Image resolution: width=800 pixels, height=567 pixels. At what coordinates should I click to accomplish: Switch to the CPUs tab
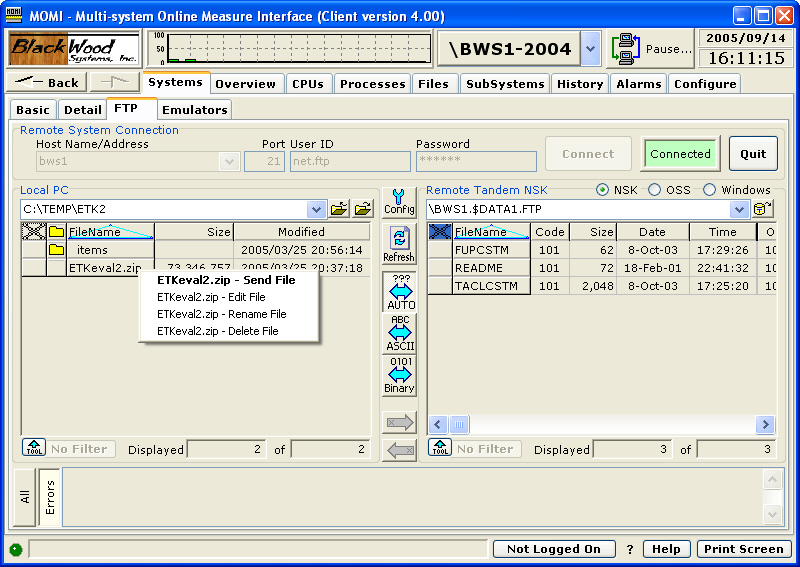pyautogui.click(x=308, y=84)
